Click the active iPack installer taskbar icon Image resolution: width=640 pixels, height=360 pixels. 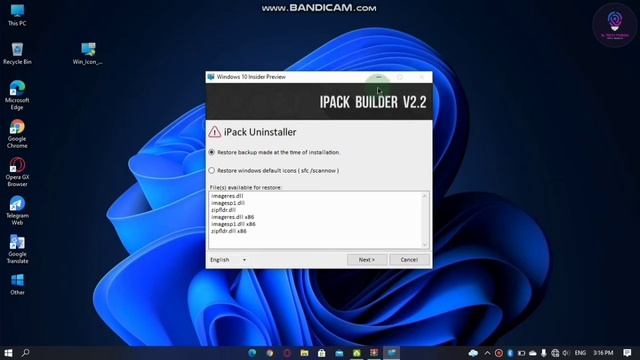pos(391,353)
